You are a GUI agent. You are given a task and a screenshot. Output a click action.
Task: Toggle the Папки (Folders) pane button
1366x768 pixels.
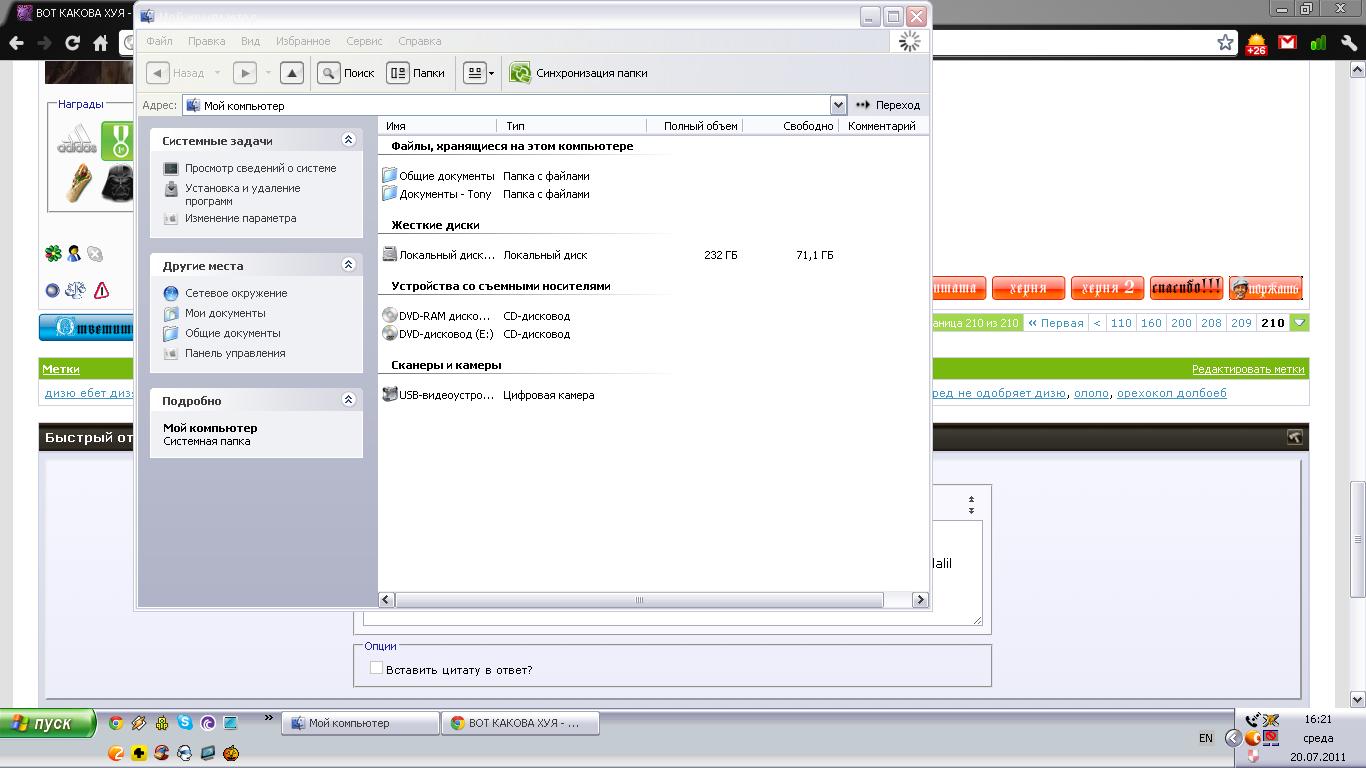pyautogui.click(x=416, y=73)
